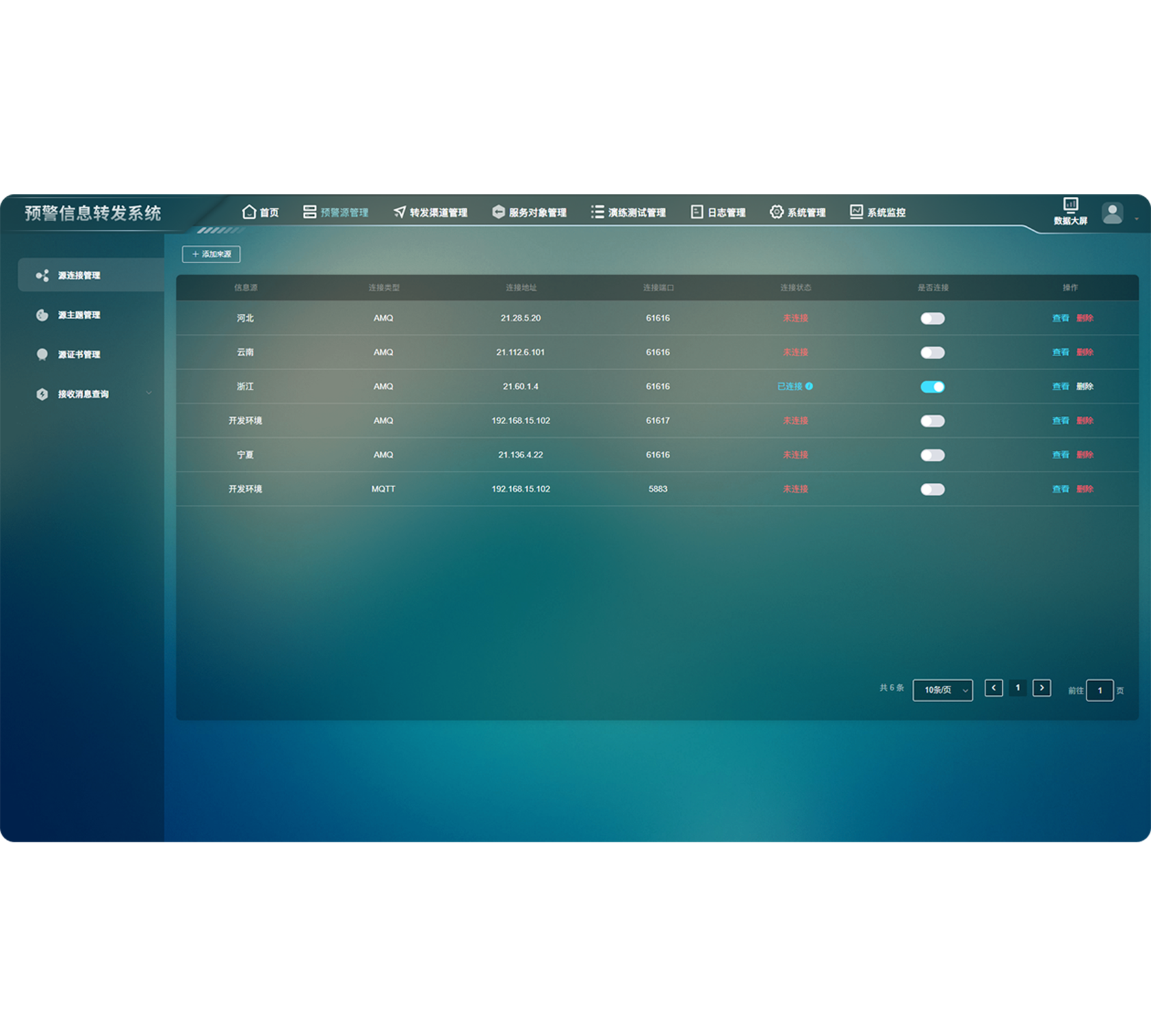Click 删除 for the 云南 row
The image size is (1151, 1036).
[1085, 352]
